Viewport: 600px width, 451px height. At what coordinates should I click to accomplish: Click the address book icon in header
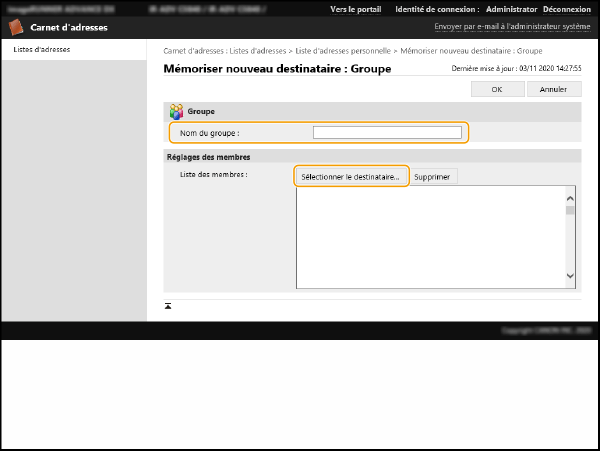pos(16,27)
